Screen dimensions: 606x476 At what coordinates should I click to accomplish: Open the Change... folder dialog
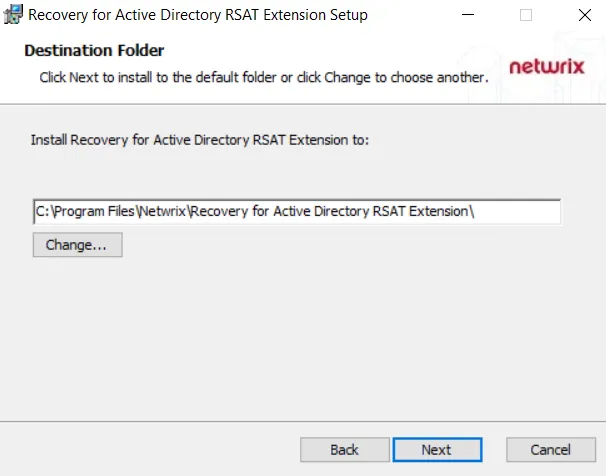pyautogui.click(x=78, y=245)
